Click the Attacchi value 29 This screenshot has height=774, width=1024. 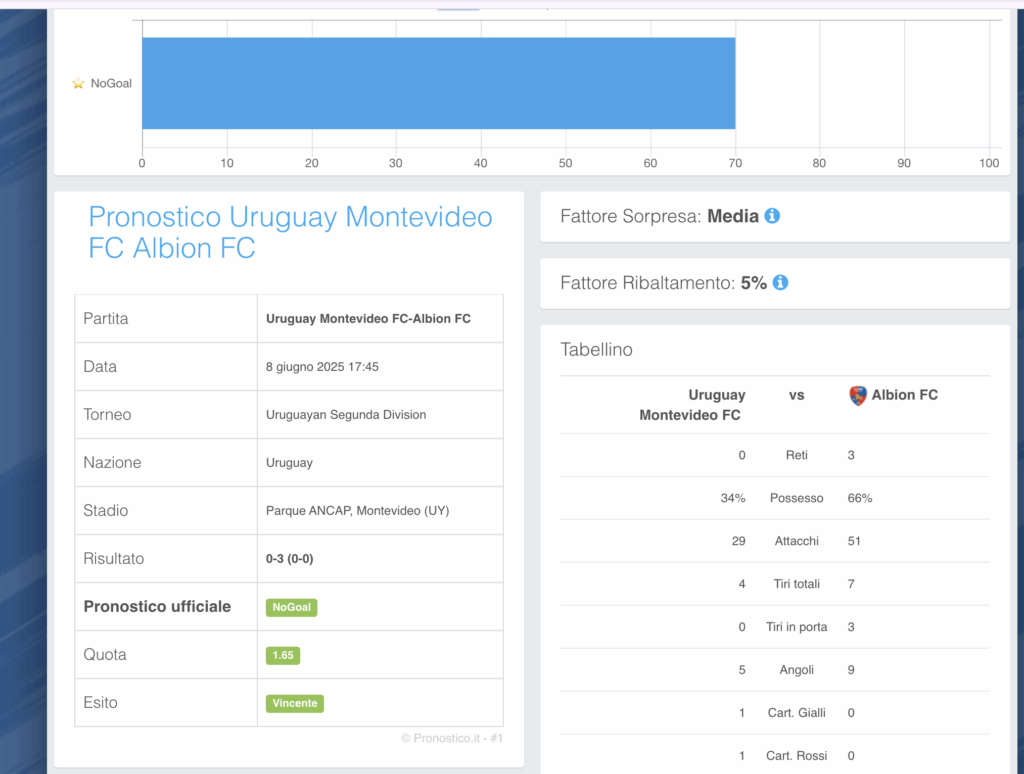pyautogui.click(x=739, y=541)
